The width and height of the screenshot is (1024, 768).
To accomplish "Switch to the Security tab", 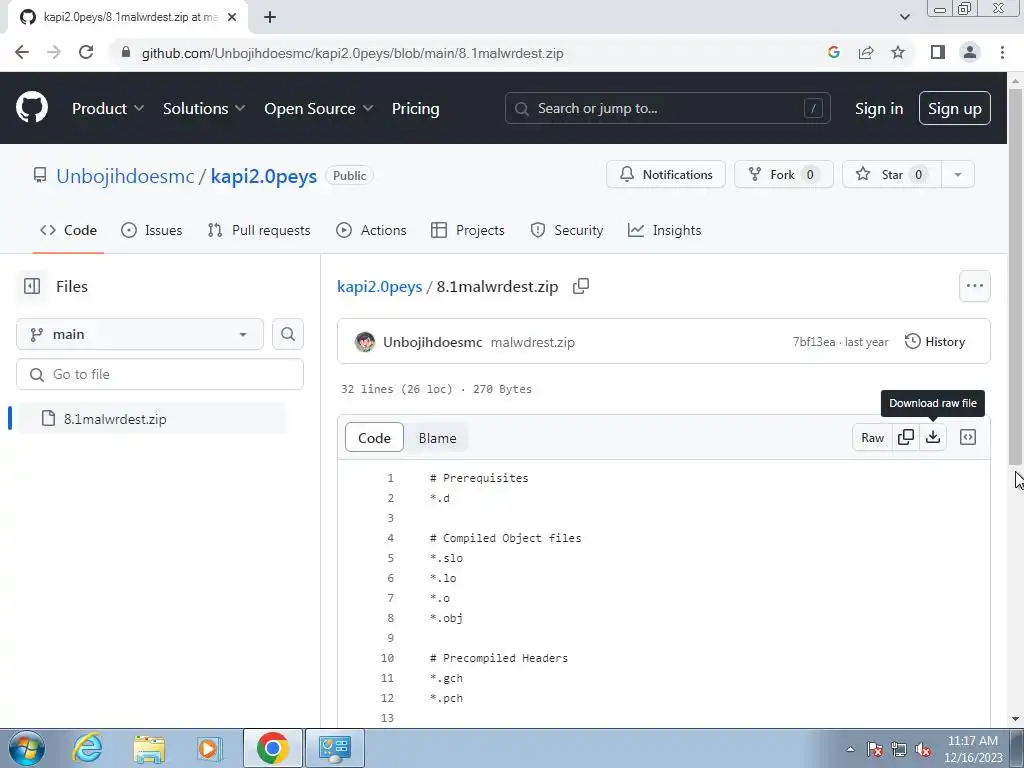I will pyautogui.click(x=567, y=231).
